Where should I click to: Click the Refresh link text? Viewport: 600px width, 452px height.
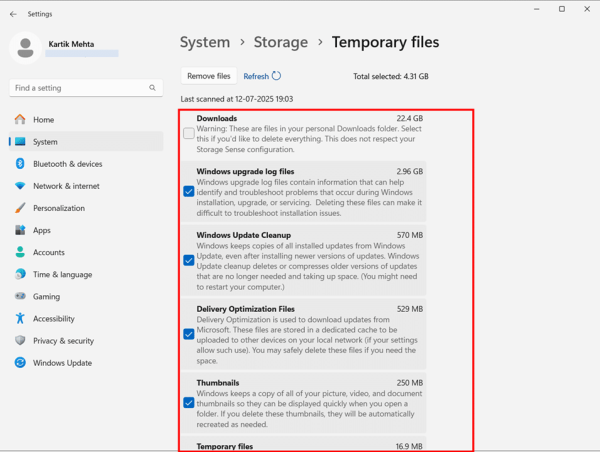pyautogui.click(x=256, y=77)
